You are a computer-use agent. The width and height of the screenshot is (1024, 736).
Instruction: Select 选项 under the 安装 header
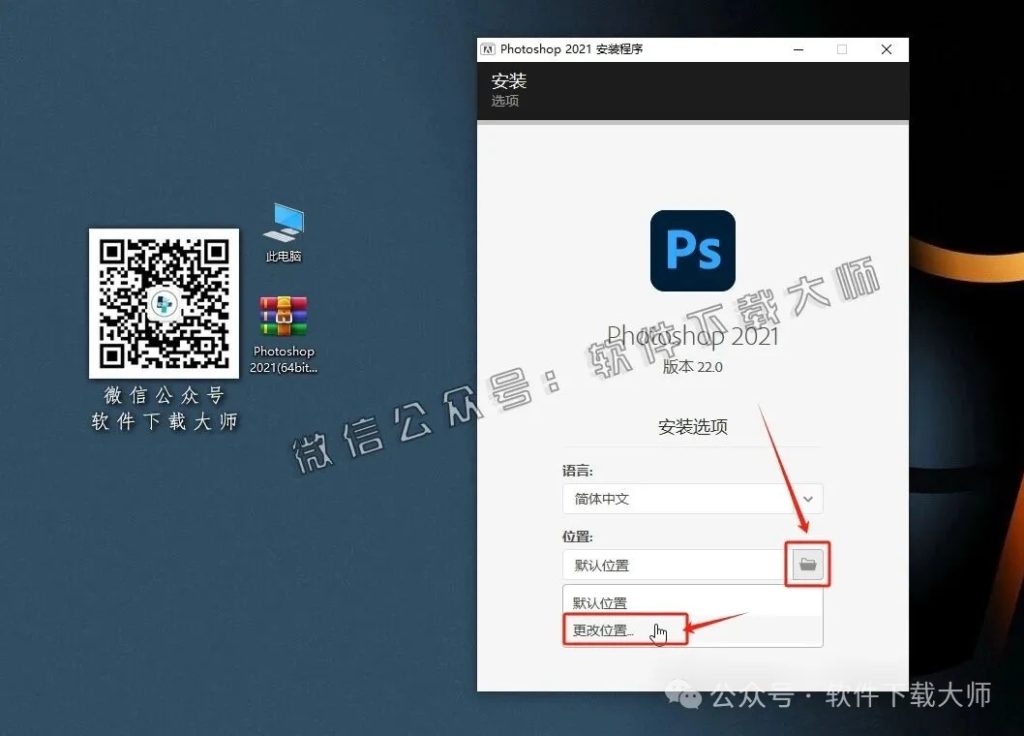[x=504, y=101]
